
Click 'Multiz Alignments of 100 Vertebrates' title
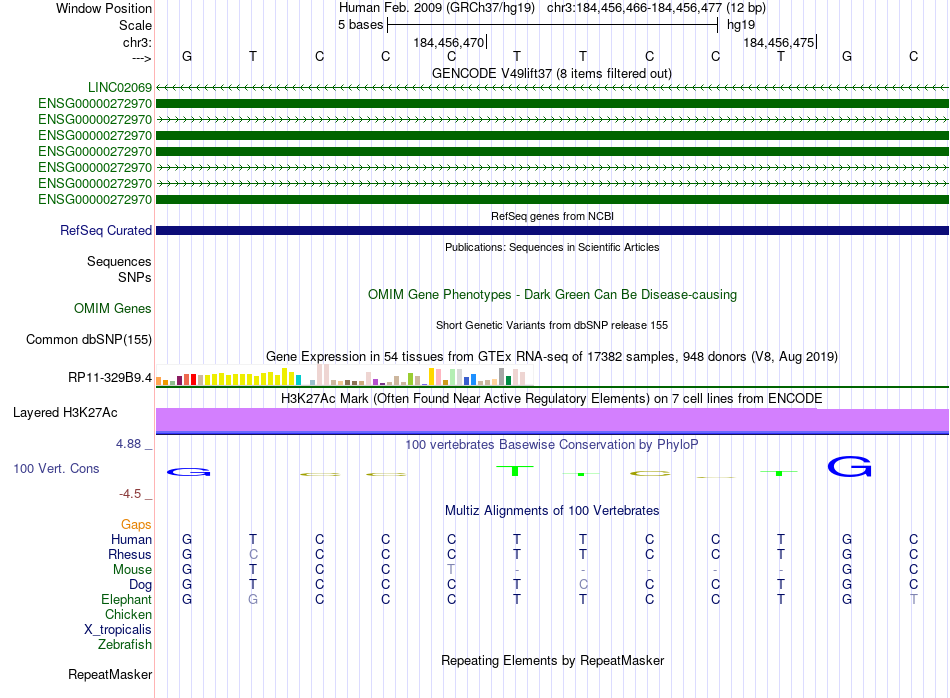tap(552, 510)
